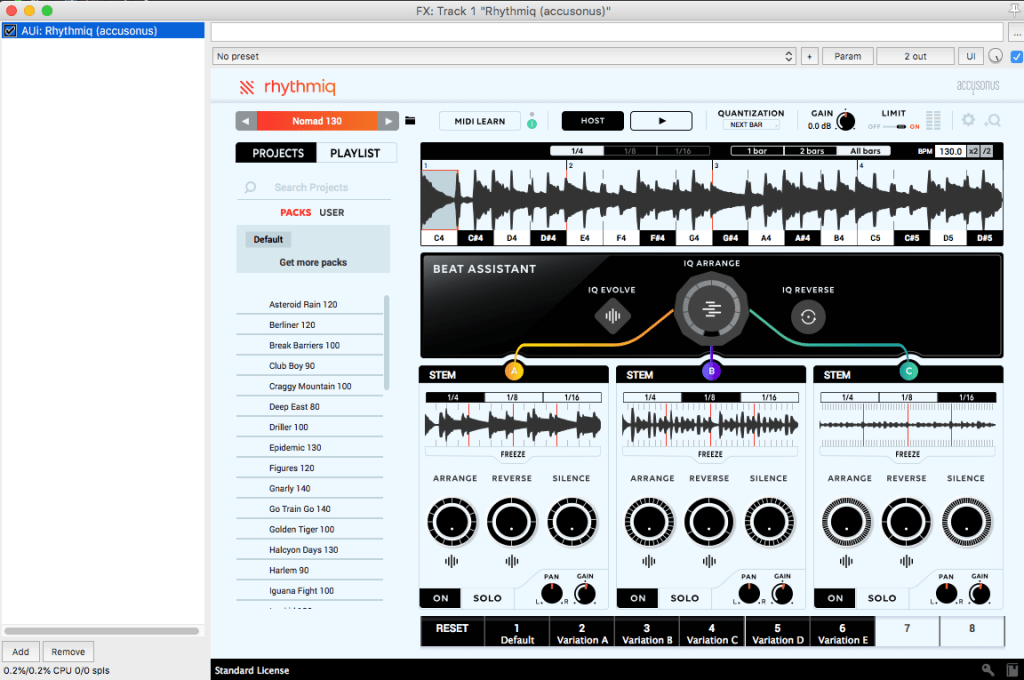Click waveform icon under Stem C Arrange
This screenshot has height=680, width=1024.
[846, 560]
